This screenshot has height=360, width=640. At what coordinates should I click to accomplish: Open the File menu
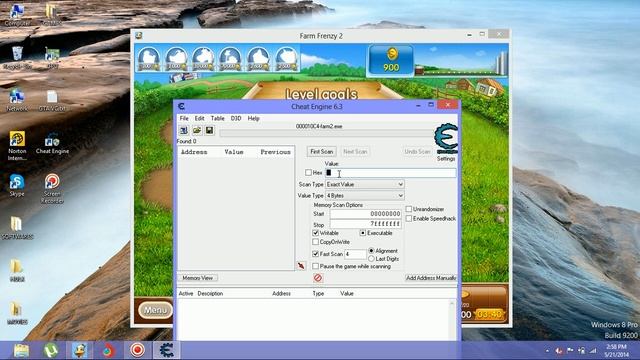tap(184, 118)
